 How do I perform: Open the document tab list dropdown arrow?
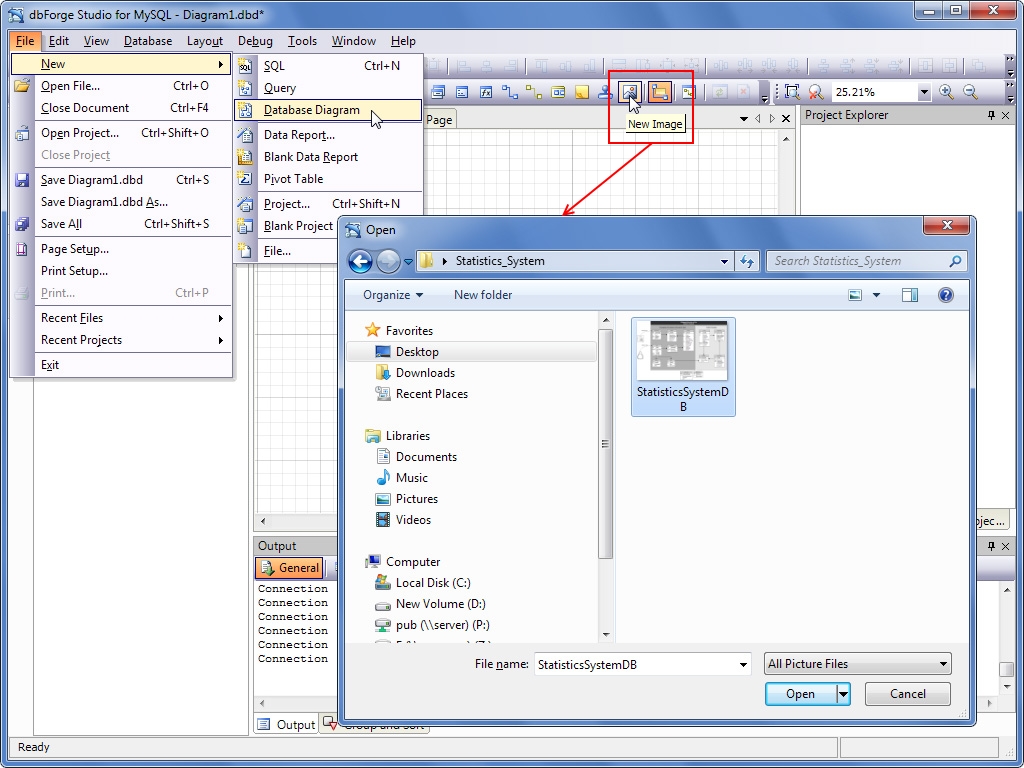point(743,119)
